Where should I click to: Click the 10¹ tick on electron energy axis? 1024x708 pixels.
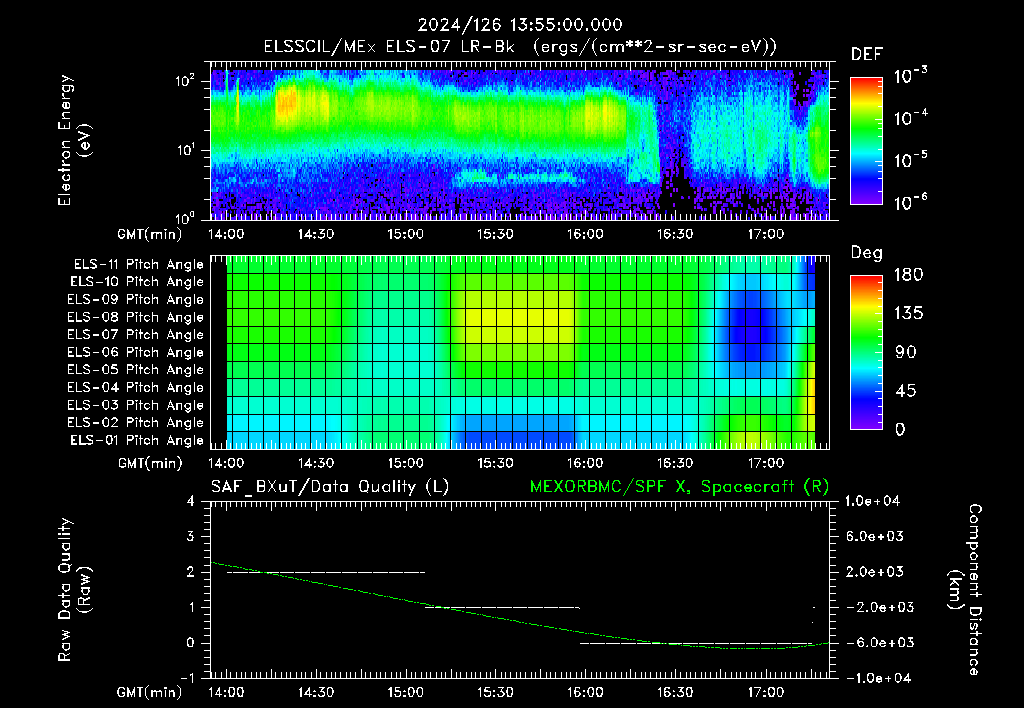coord(185,150)
